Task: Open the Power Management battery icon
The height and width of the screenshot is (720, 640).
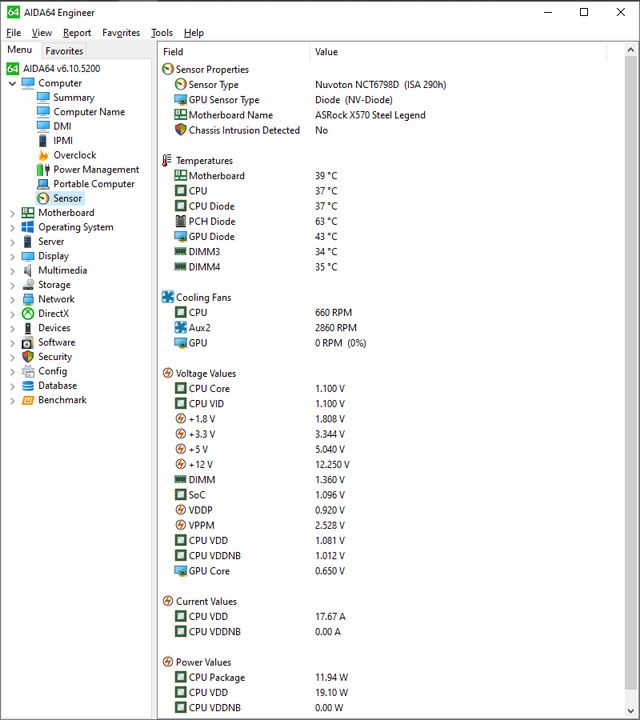Action: coord(43,169)
